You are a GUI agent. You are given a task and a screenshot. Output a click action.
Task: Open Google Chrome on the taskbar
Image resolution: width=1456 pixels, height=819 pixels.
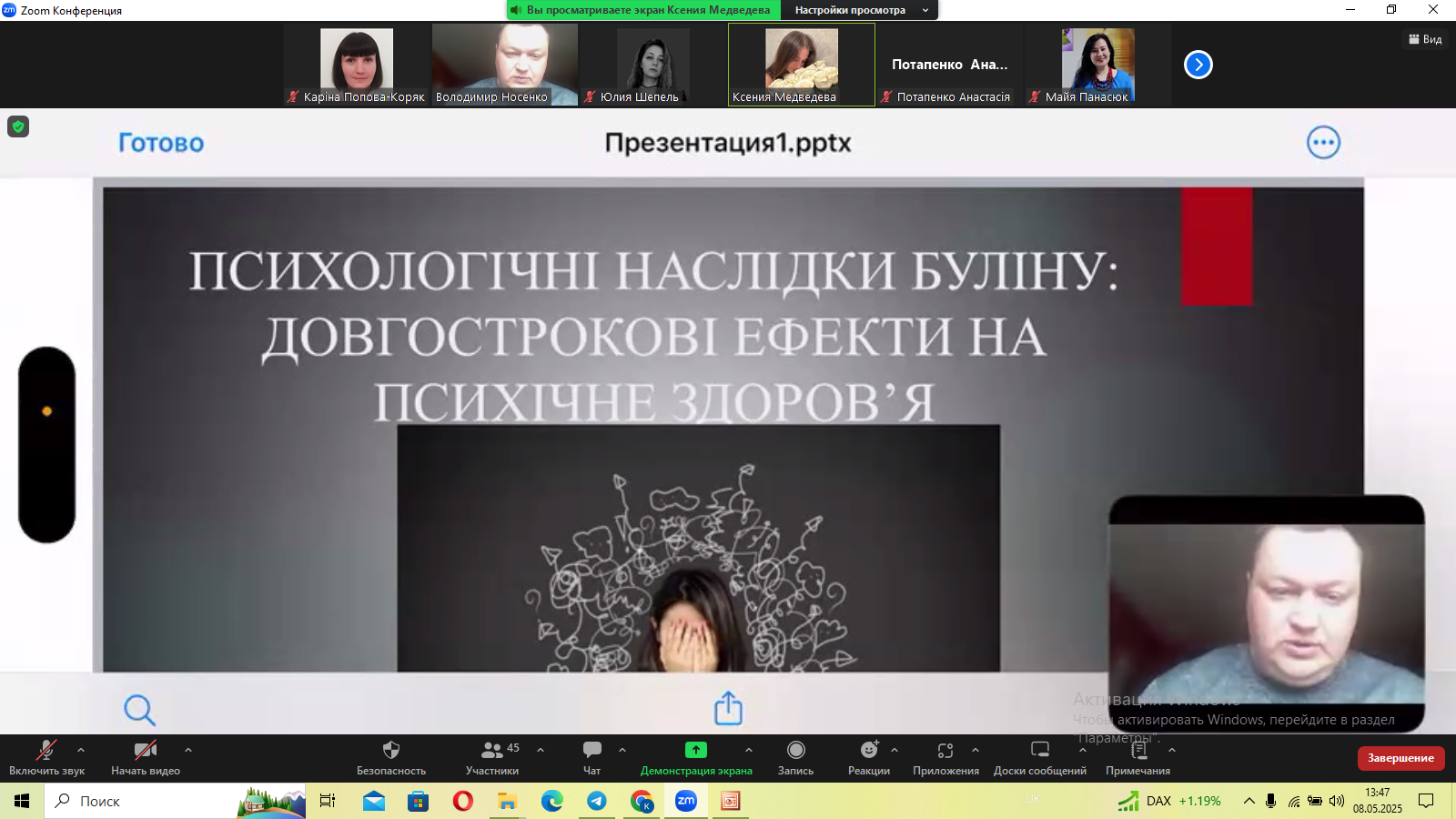coord(642,801)
